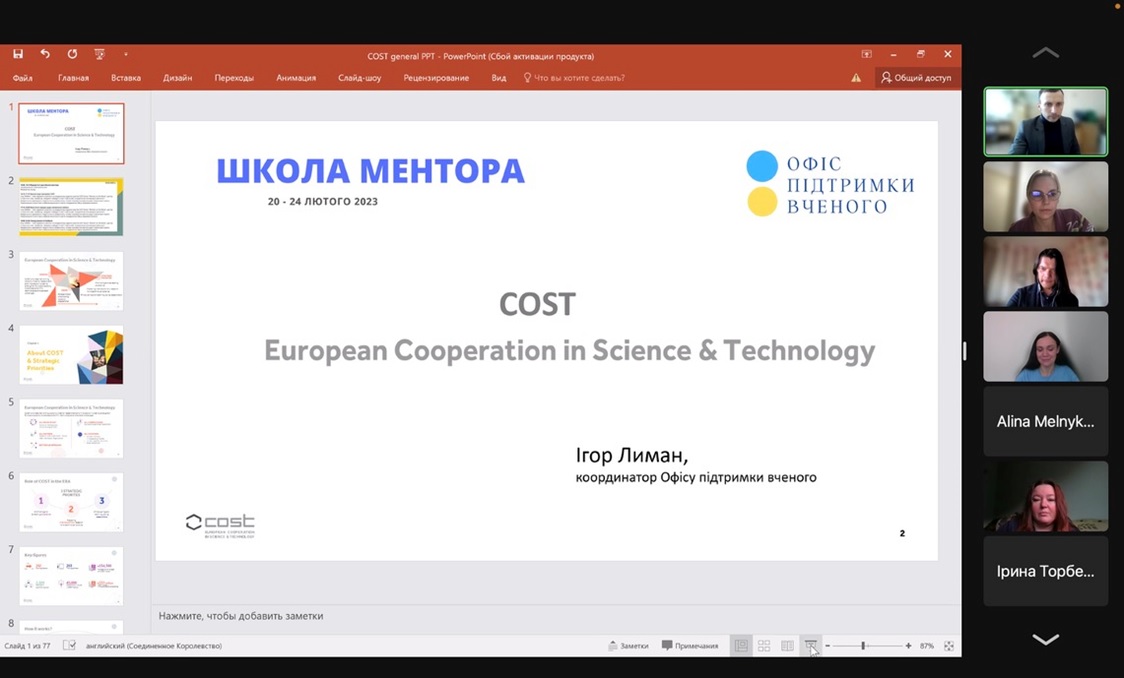This screenshot has height=678, width=1124.
Task: Click the activation warning triangle icon
Action: 856,77
